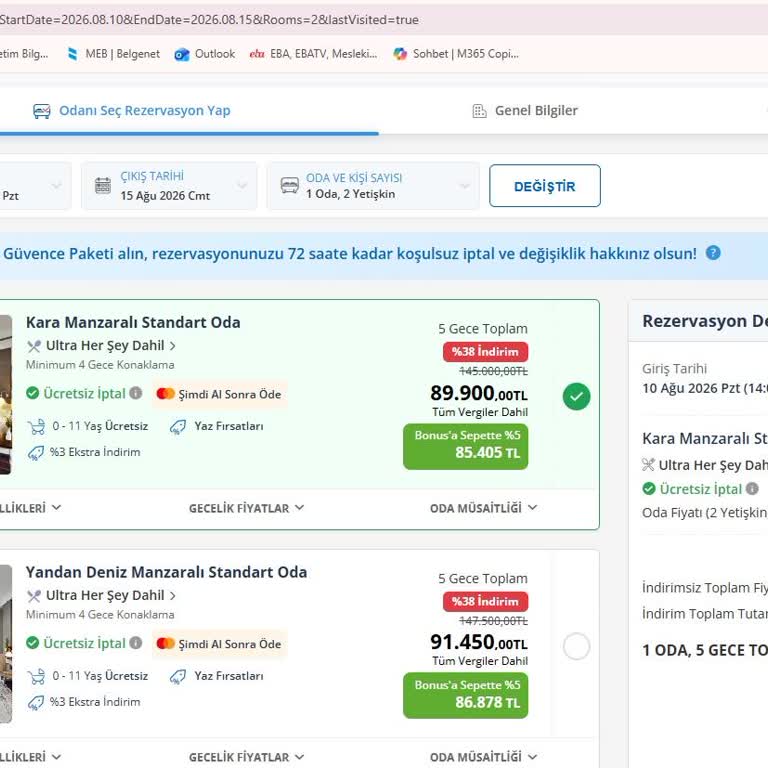Click the help question mark icon in banner

tap(713, 253)
